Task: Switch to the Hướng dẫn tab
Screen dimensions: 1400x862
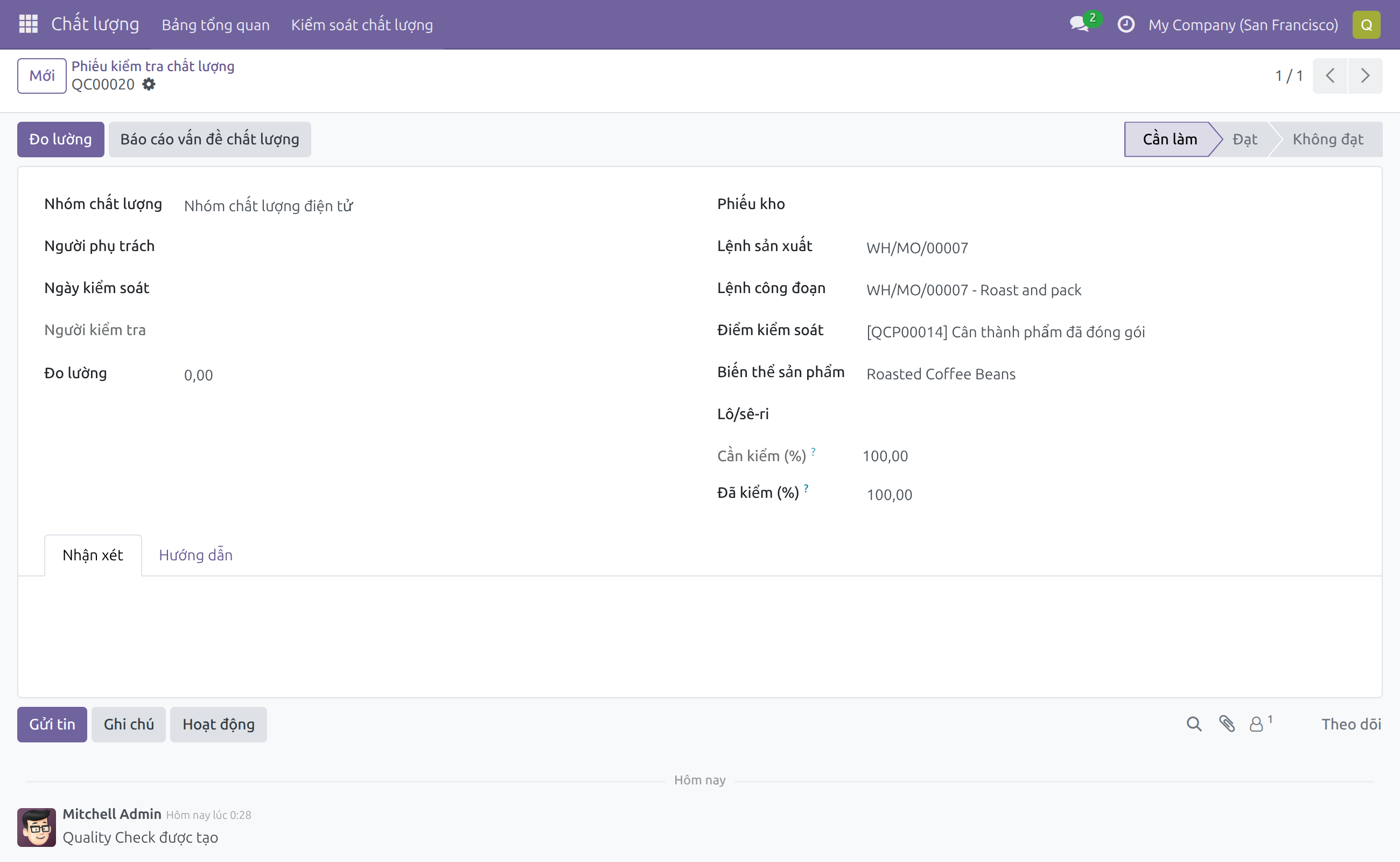Action: coord(195,555)
